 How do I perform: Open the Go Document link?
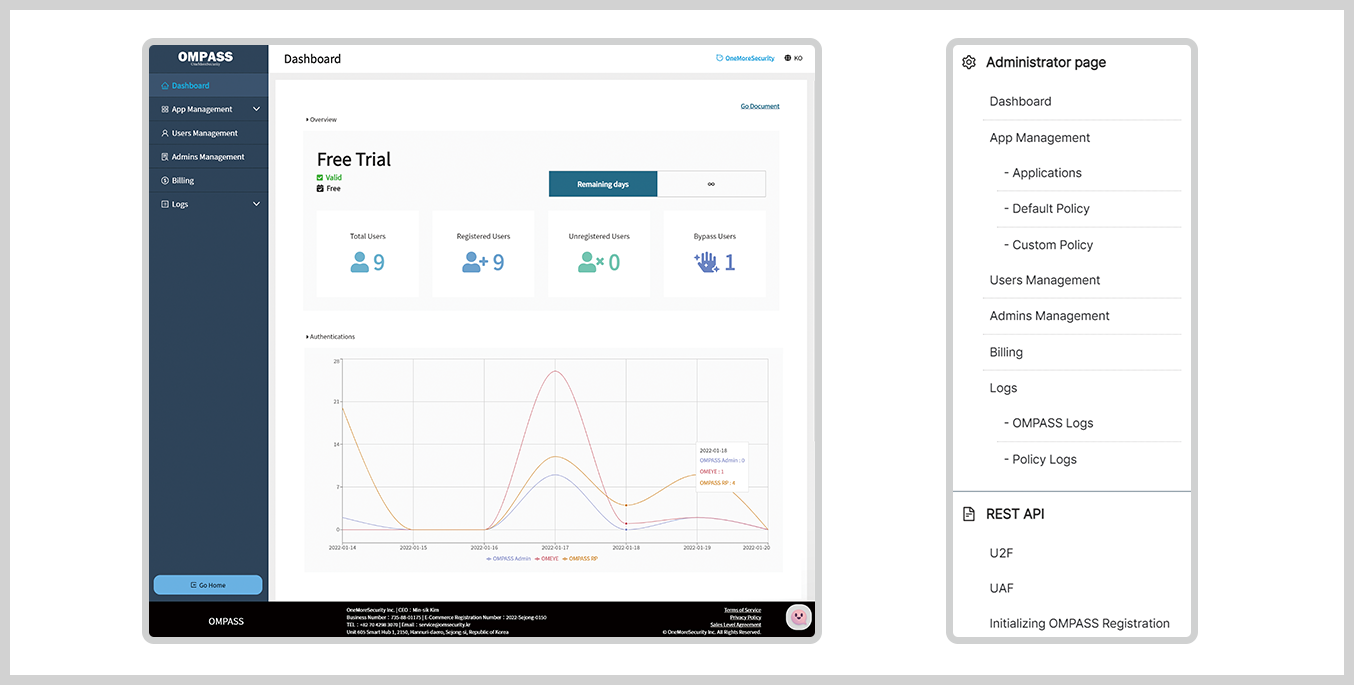(759, 106)
